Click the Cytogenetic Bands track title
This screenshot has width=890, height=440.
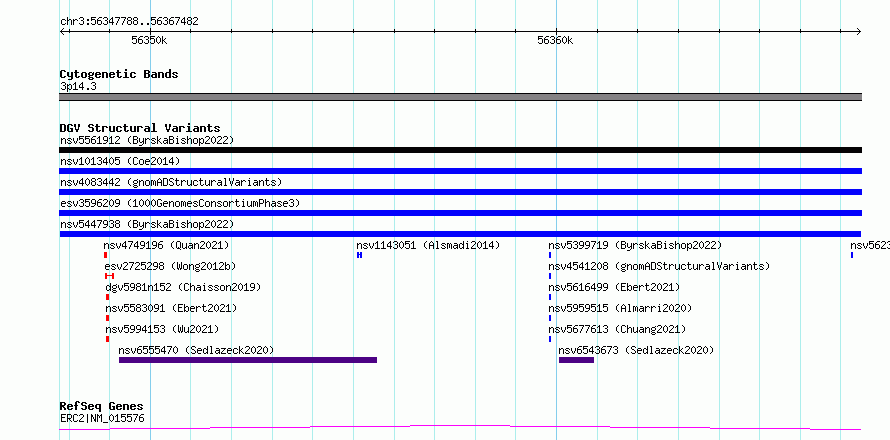coord(119,74)
